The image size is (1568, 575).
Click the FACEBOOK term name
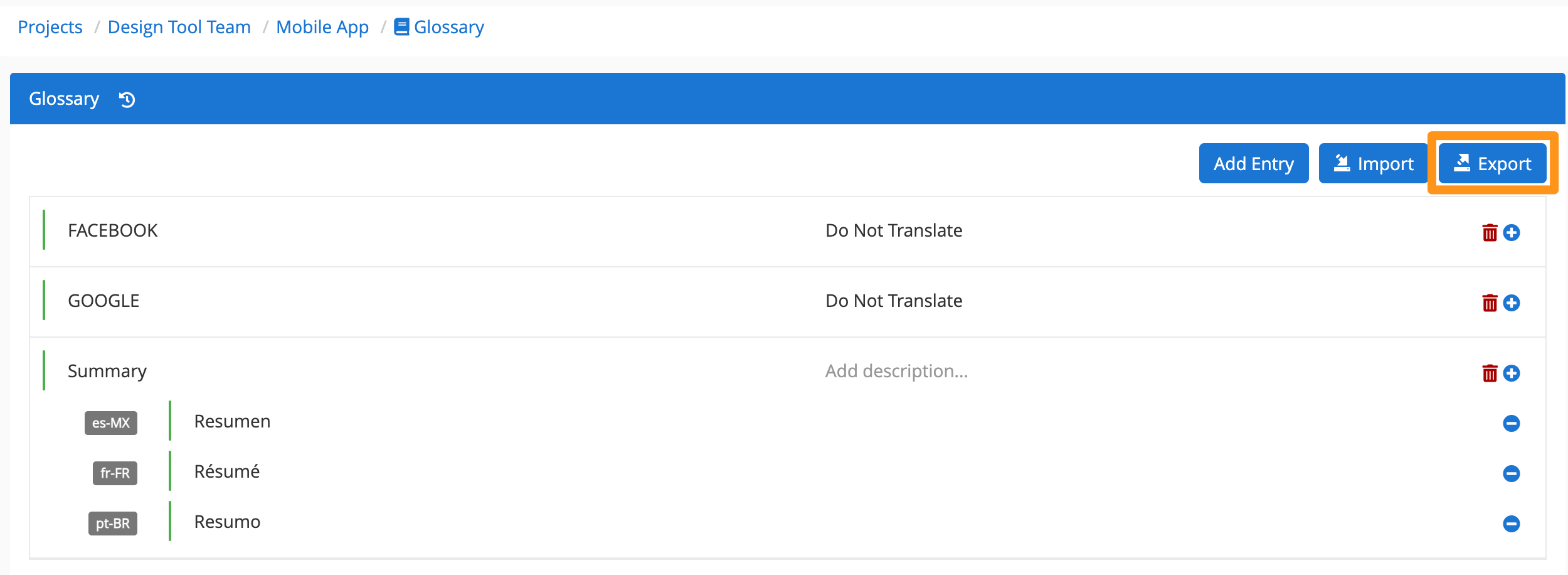(x=113, y=231)
